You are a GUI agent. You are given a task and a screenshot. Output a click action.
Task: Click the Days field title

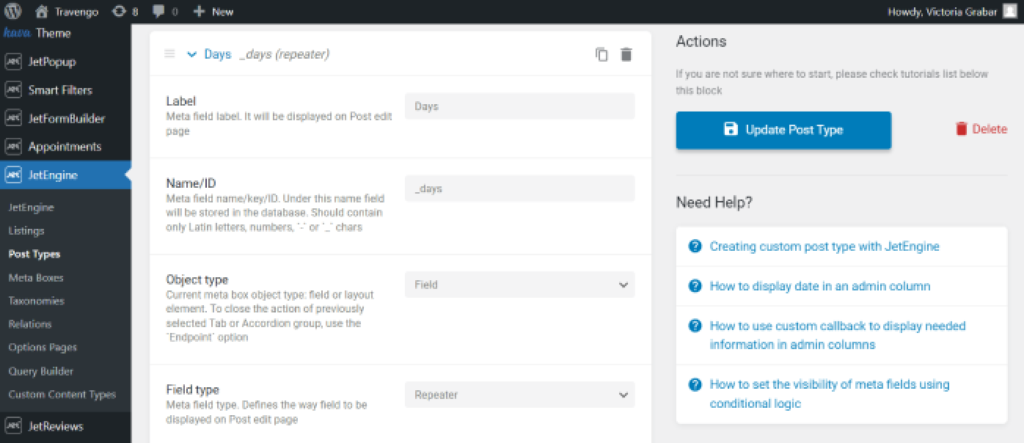point(217,54)
